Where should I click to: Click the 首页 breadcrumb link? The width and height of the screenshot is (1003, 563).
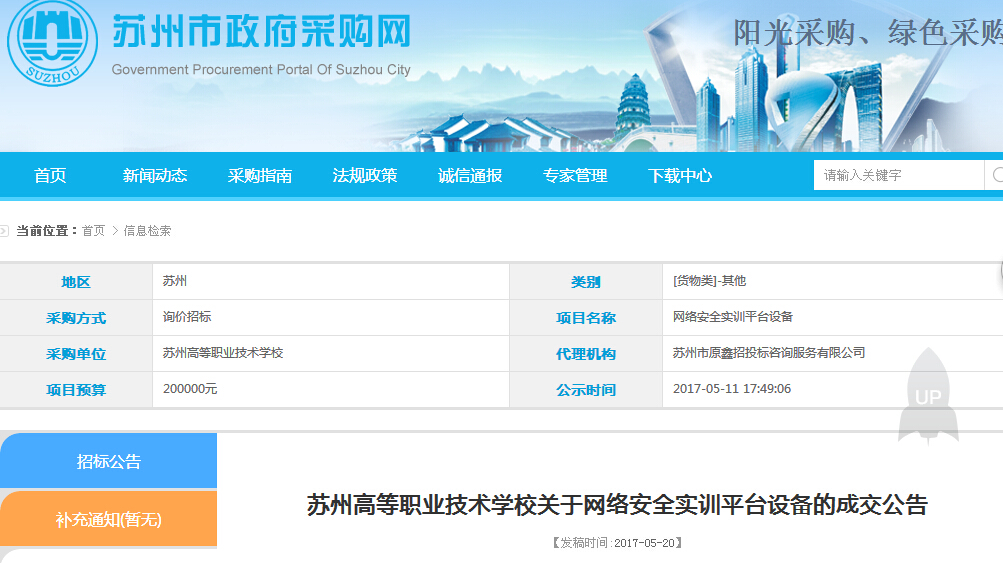93,231
